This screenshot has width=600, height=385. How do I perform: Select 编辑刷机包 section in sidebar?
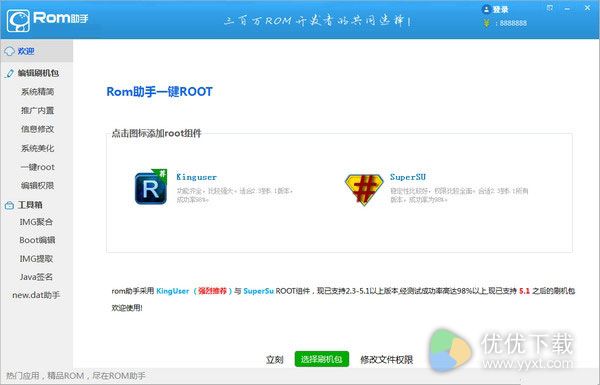[38, 73]
